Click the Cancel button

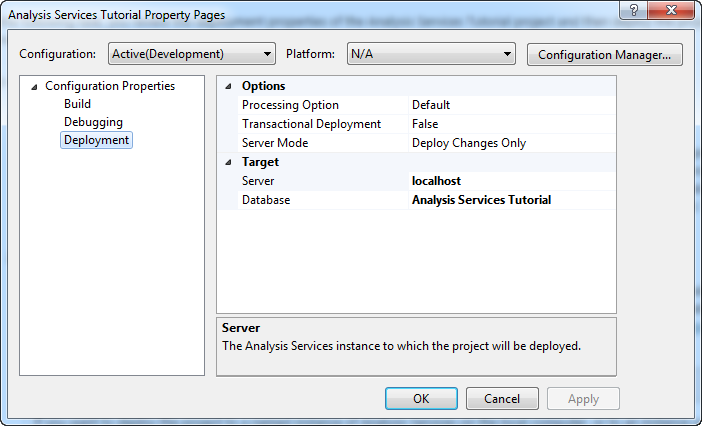(502, 399)
